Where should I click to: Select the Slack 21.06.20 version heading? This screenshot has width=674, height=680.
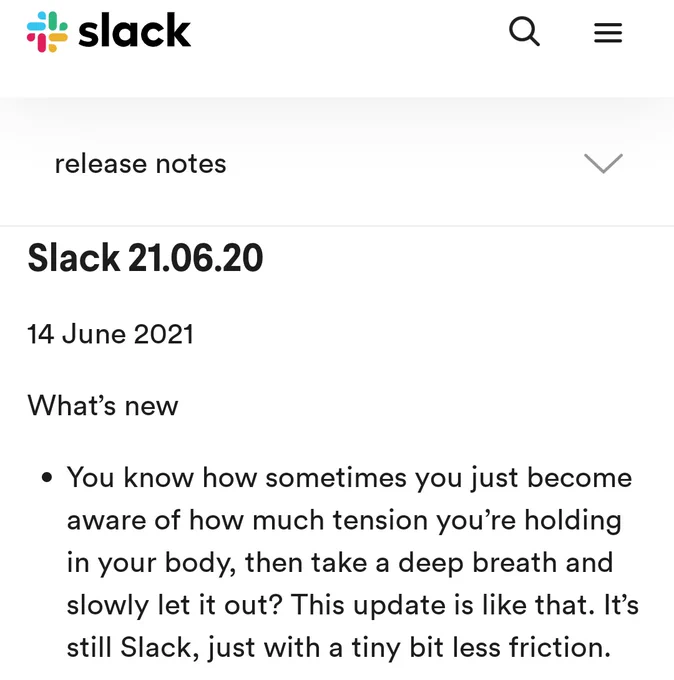[145, 258]
